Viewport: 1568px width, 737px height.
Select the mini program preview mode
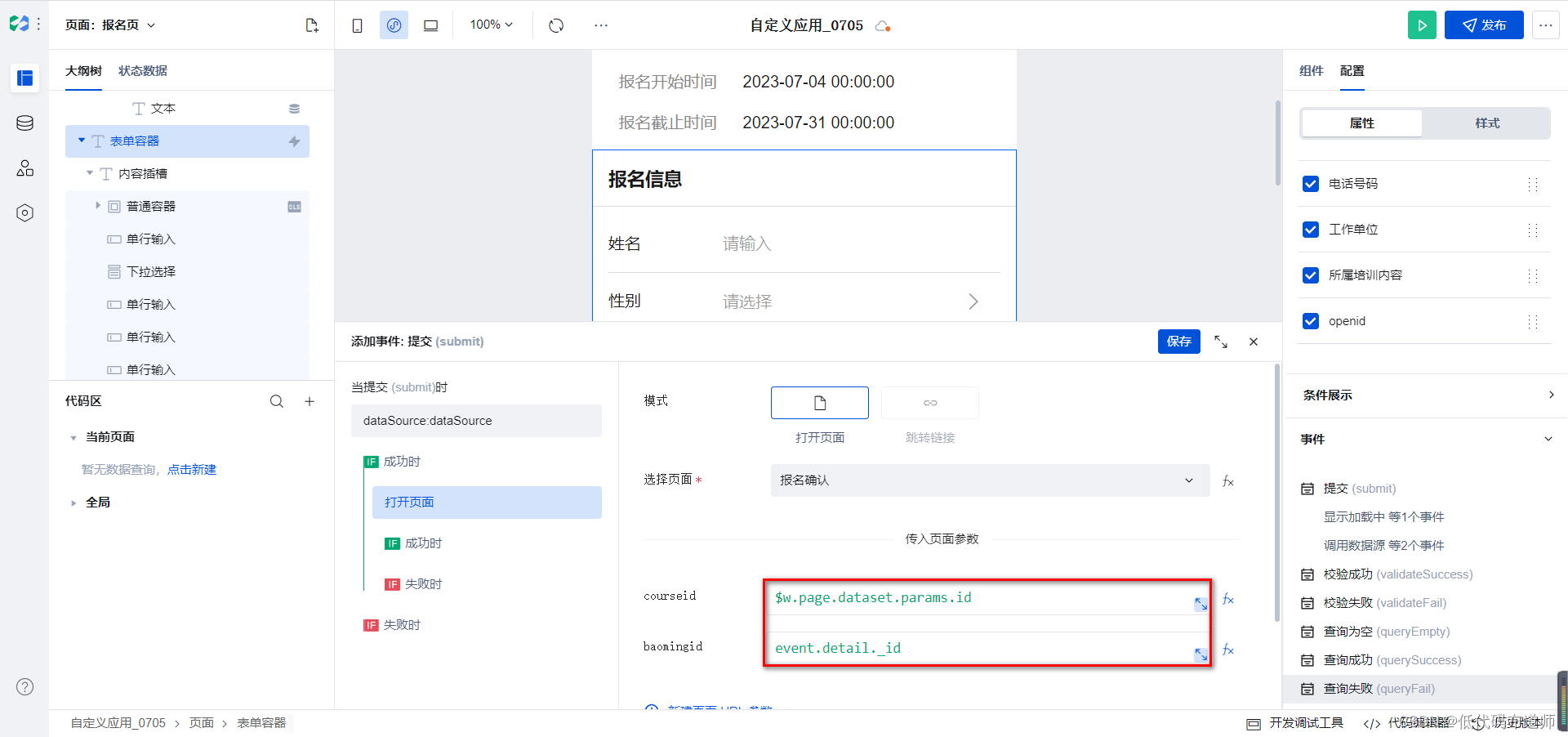[x=394, y=25]
